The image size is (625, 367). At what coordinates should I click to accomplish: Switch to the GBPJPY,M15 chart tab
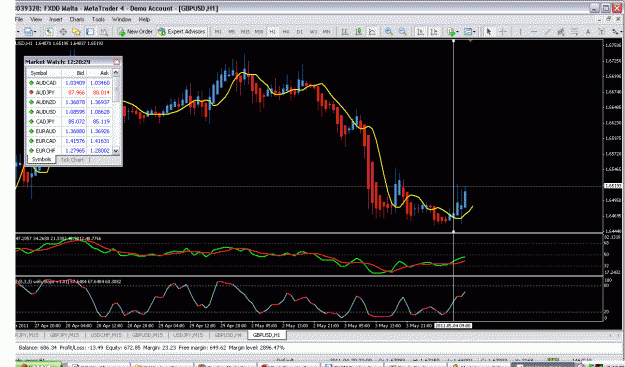click(x=64, y=335)
